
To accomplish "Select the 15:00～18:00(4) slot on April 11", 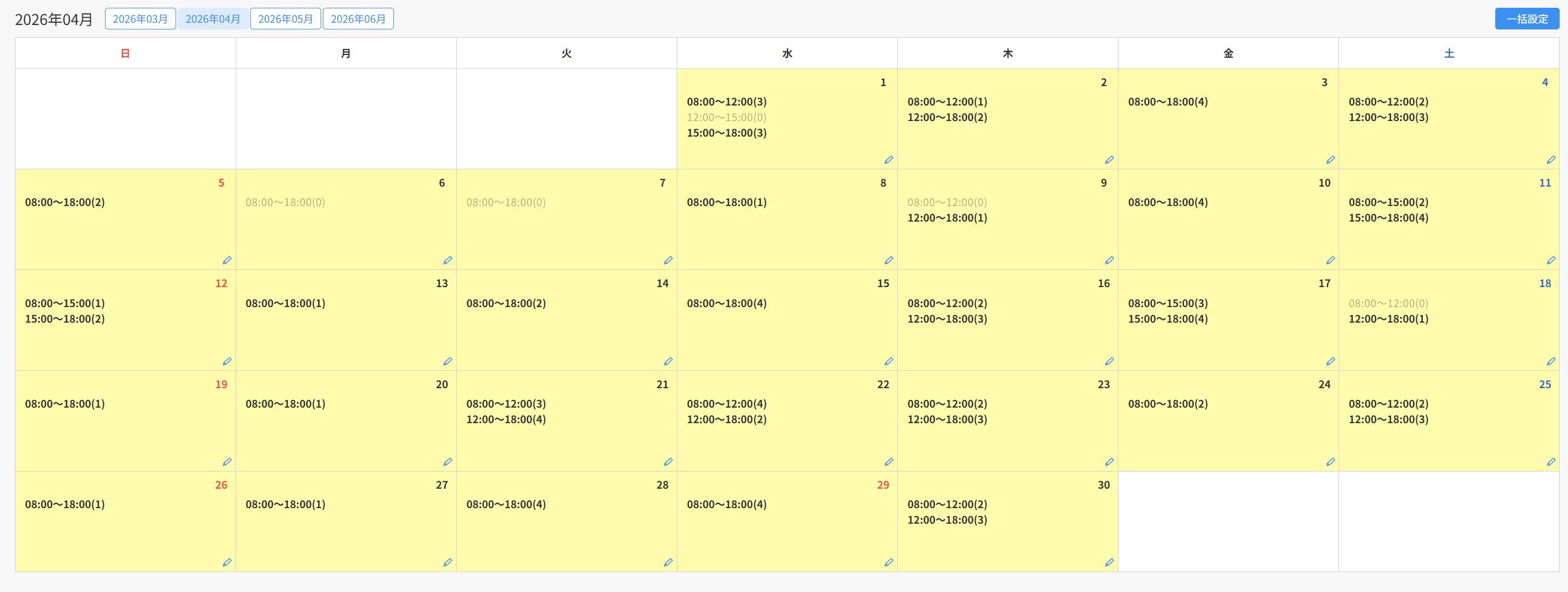I will (1388, 218).
